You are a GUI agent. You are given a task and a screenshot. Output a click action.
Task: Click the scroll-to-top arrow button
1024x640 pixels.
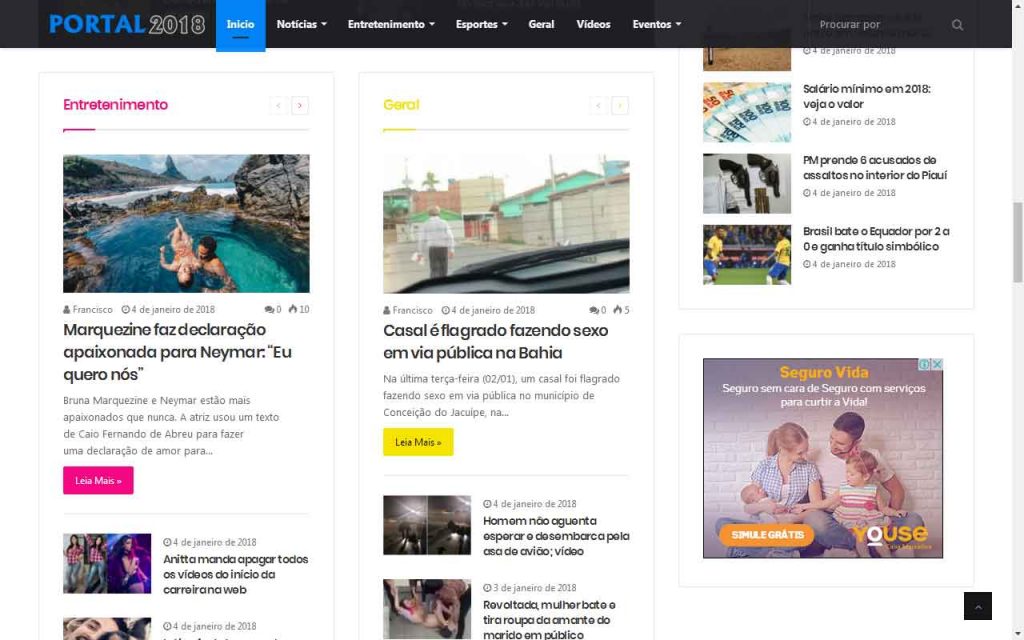tap(978, 606)
